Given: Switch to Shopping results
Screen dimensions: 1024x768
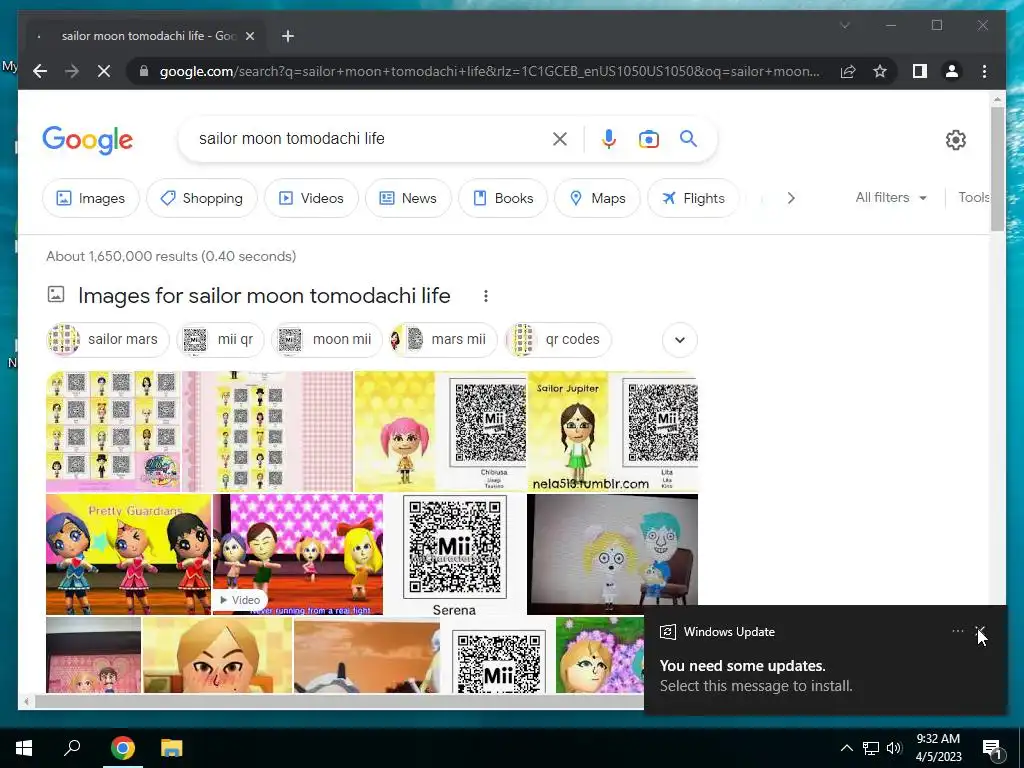Looking at the screenshot, I should [x=202, y=198].
